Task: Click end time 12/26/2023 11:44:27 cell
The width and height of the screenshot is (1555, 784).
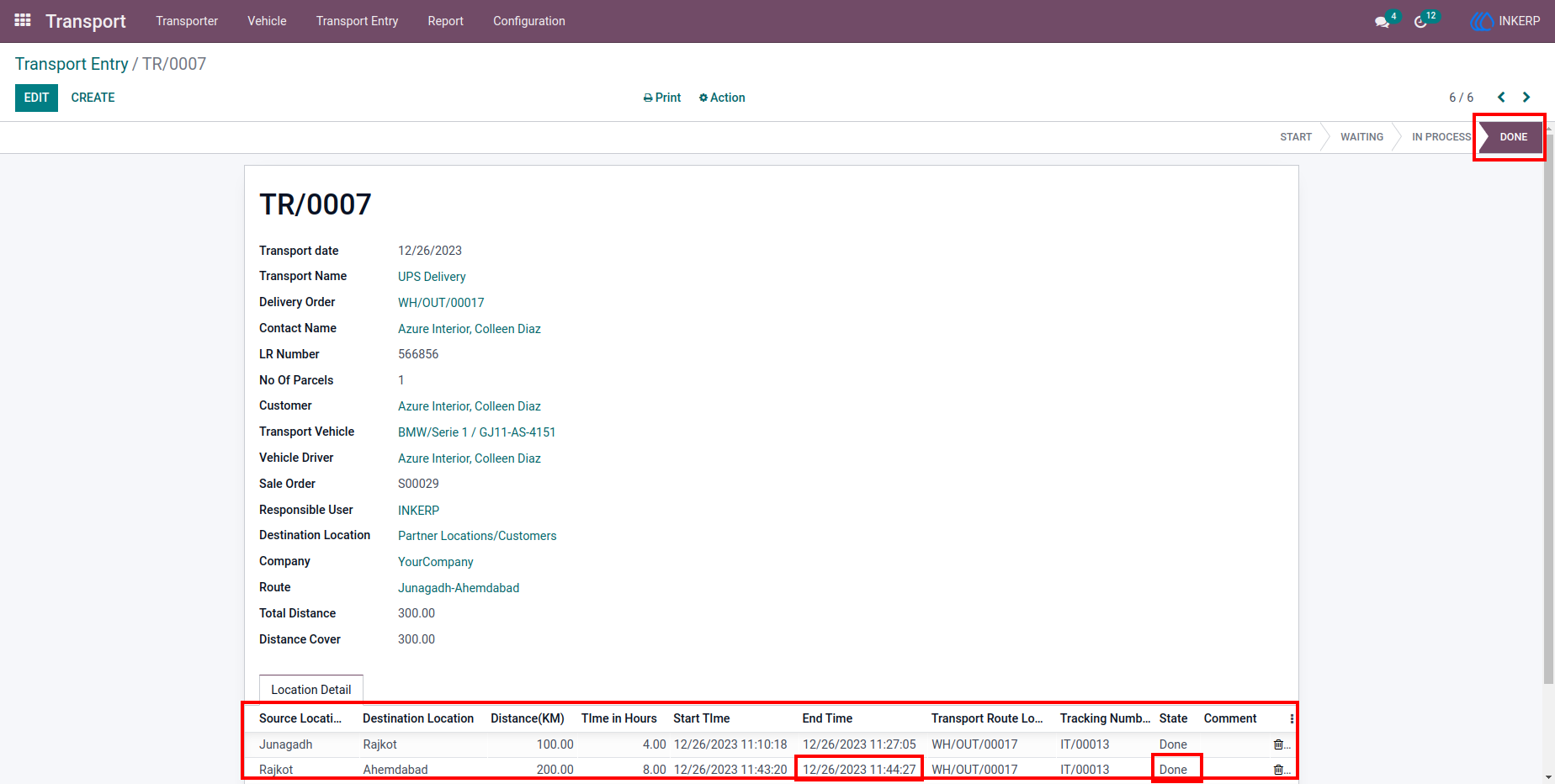Action: click(x=859, y=770)
